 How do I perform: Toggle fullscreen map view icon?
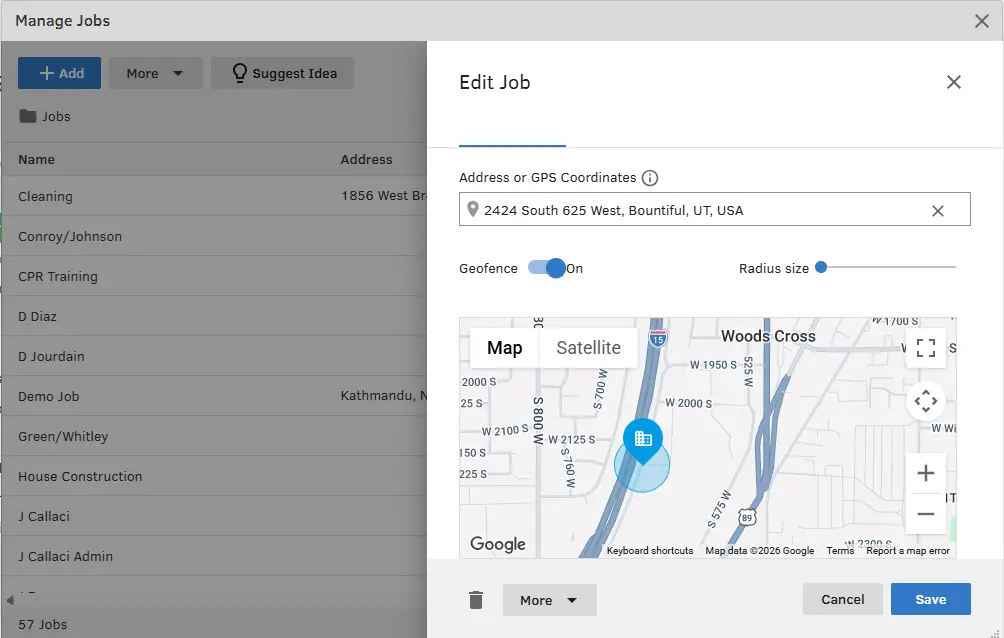926,348
